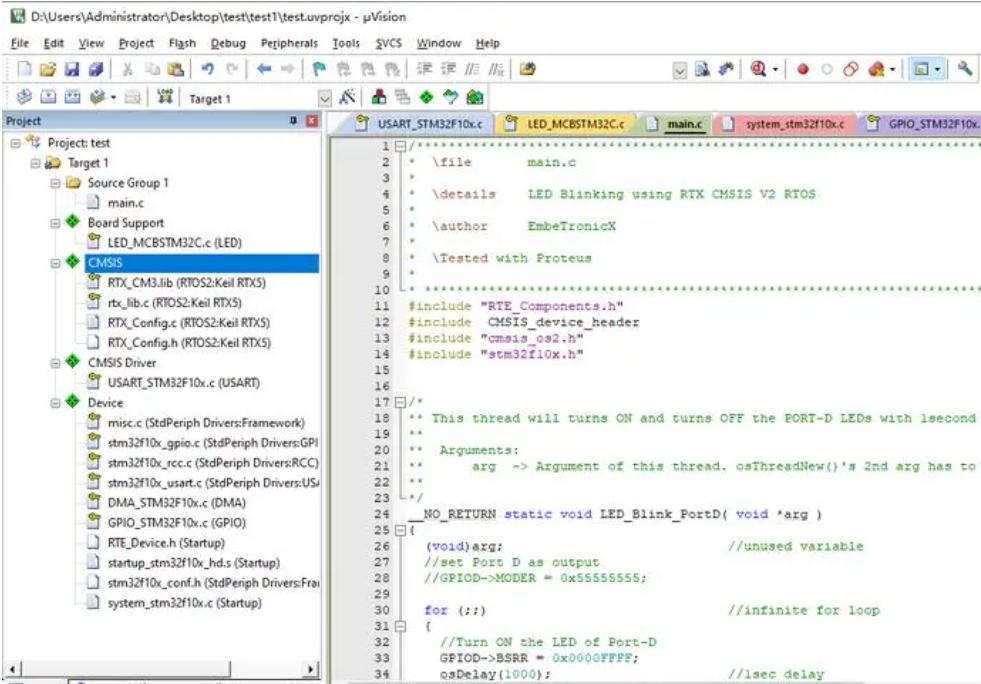The height and width of the screenshot is (684, 981).
Task: Click the Save All toolbar icon
Action: click(x=94, y=69)
